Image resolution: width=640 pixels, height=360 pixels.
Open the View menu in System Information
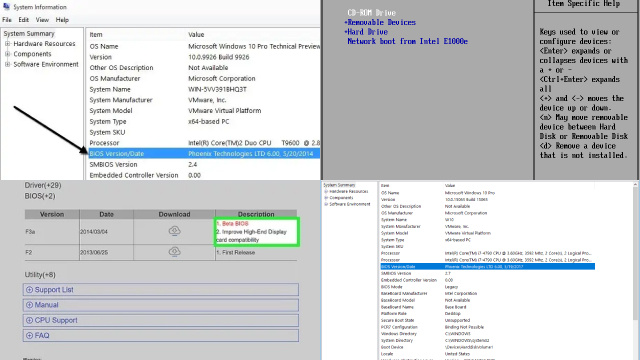point(42,20)
